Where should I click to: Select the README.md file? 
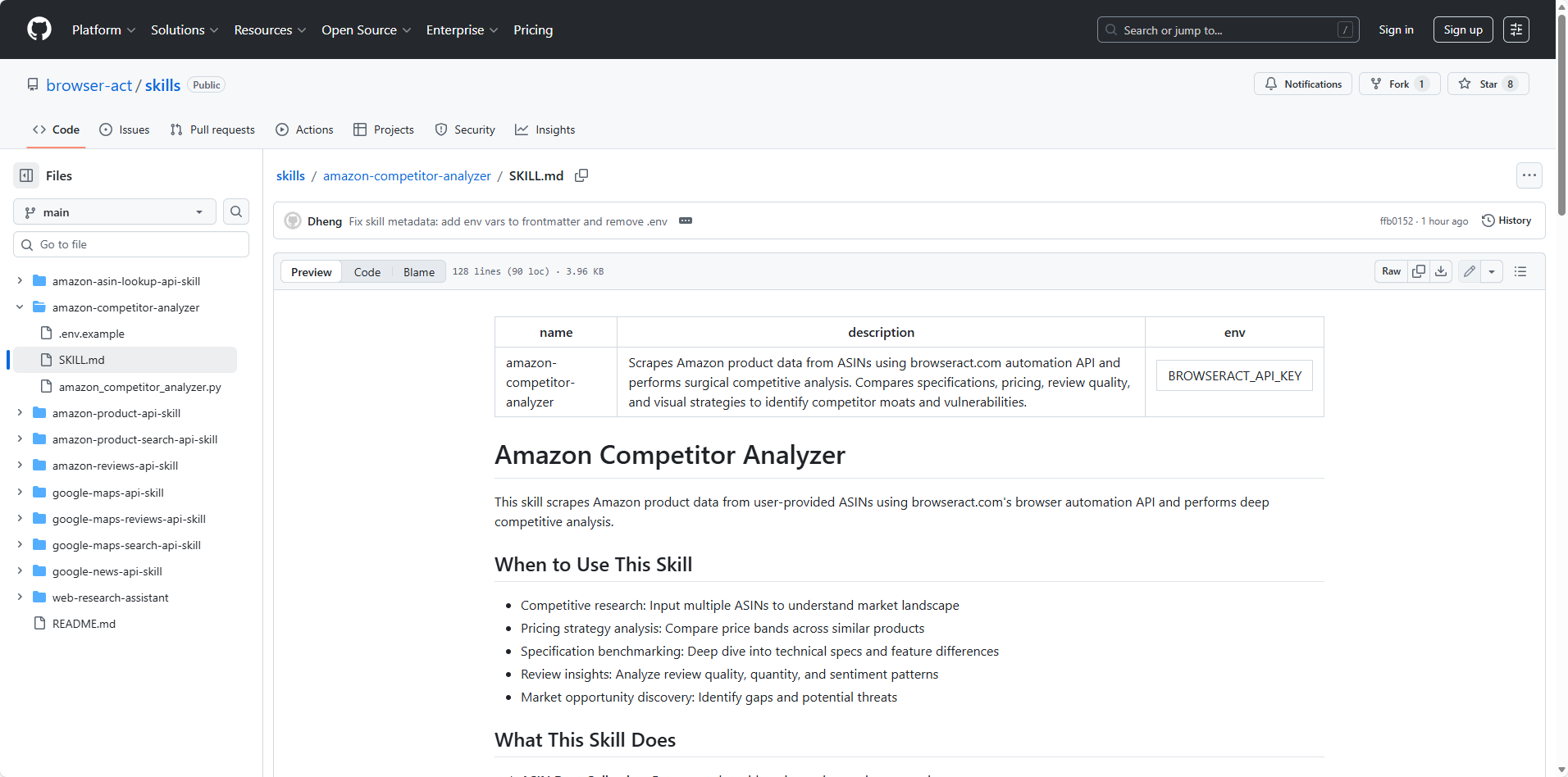click(83, 623)
